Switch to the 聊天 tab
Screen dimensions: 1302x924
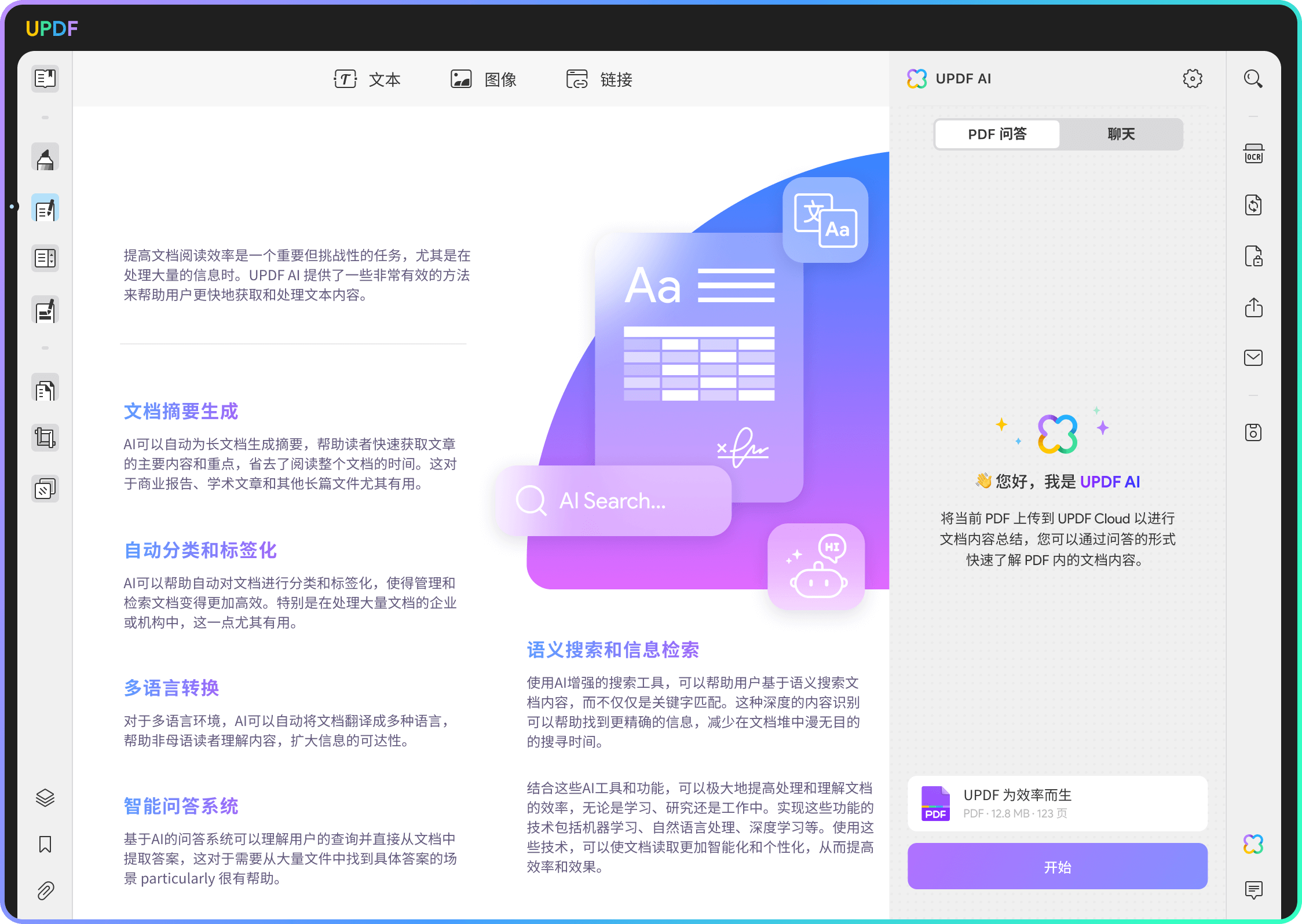point(1121,134)
